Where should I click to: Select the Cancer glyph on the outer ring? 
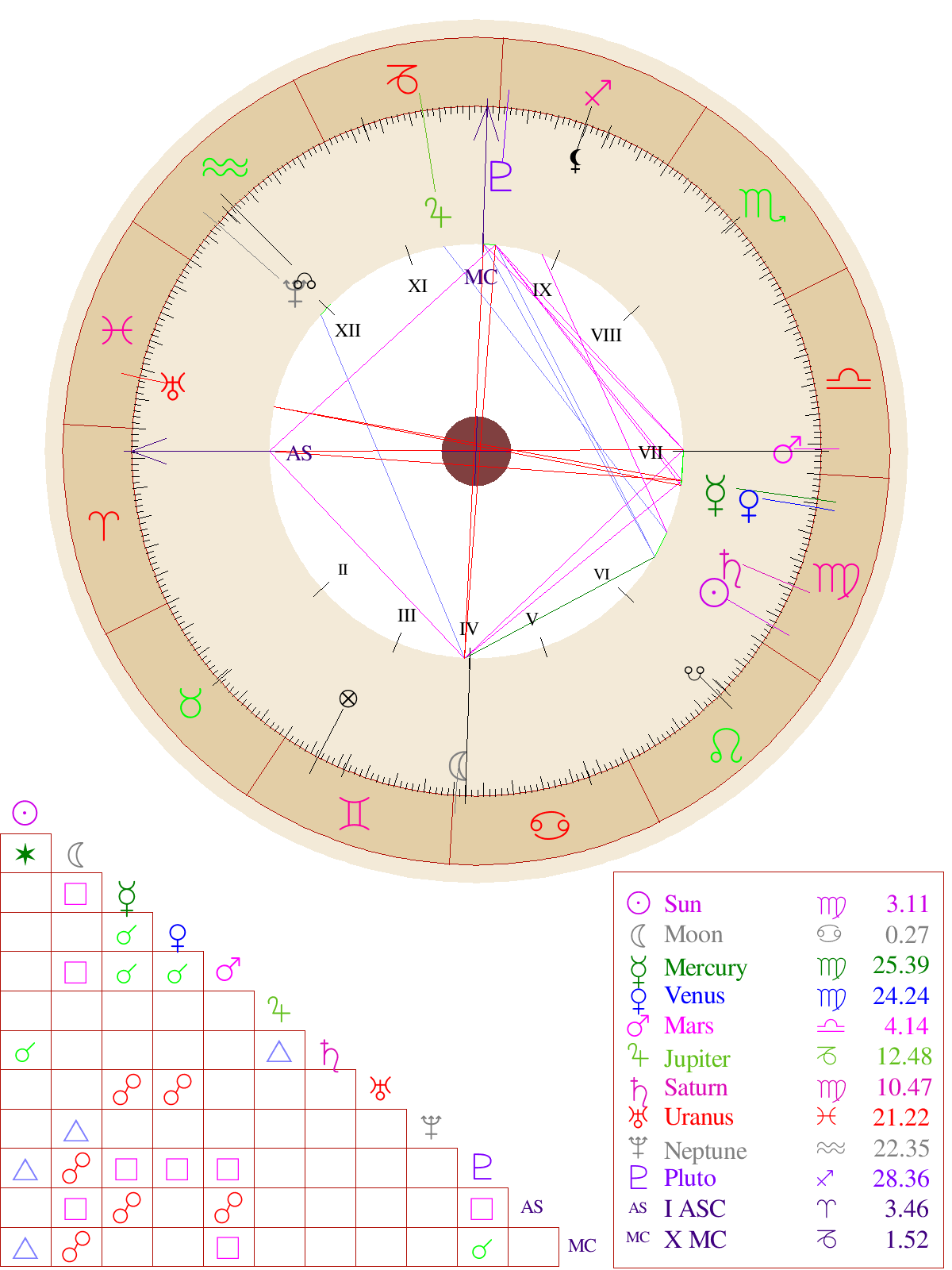(x=550, y=825)
